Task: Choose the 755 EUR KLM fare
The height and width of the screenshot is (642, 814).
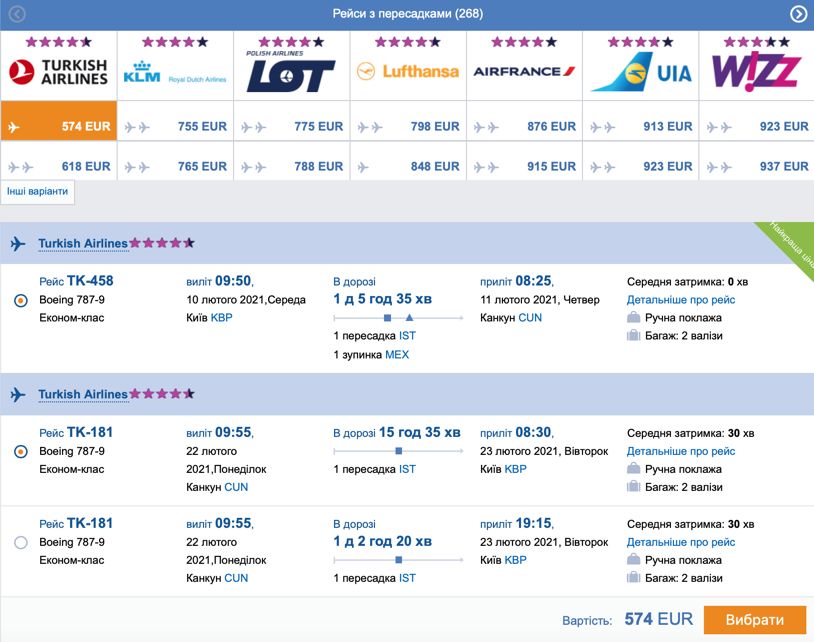Action: tap(175, 126)
